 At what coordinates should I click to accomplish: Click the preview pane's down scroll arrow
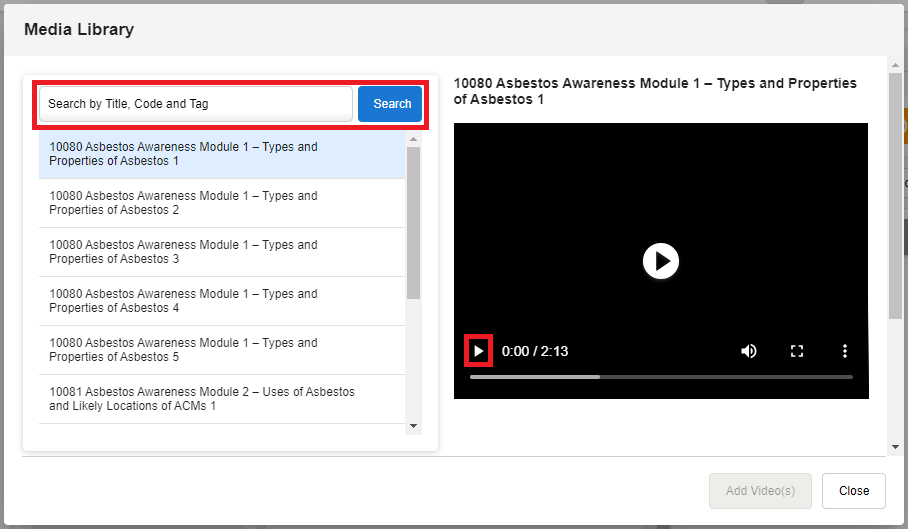pyautogui.click(x=894, y=446)
